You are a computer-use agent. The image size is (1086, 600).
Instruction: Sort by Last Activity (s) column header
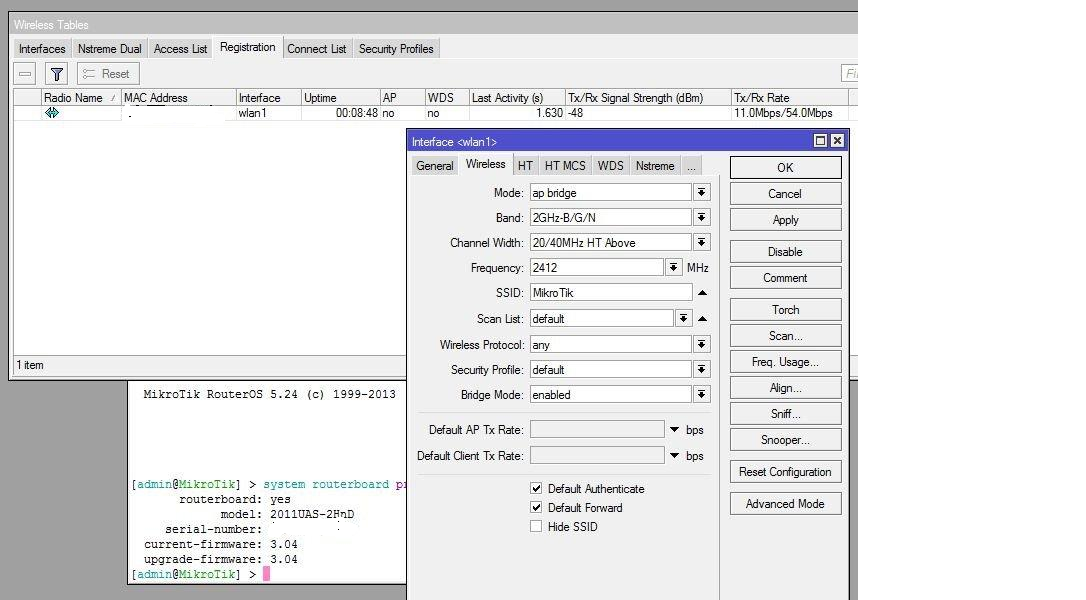[x=517, y=98]
